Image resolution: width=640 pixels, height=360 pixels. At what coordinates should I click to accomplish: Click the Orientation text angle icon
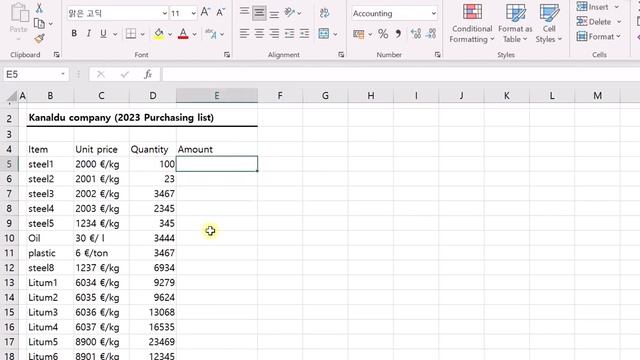290,13
